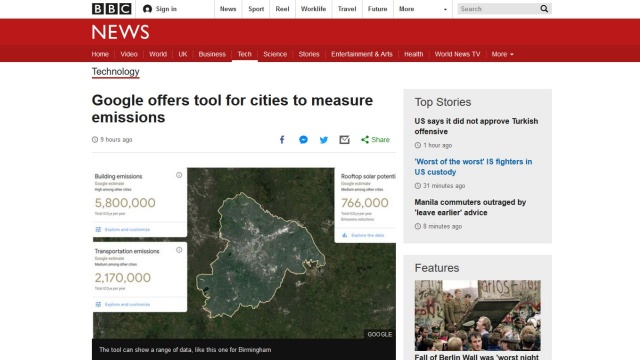Screen dimensions: 640x360
Task: Open the Reel top menu item
Action: tap(282, 9)
